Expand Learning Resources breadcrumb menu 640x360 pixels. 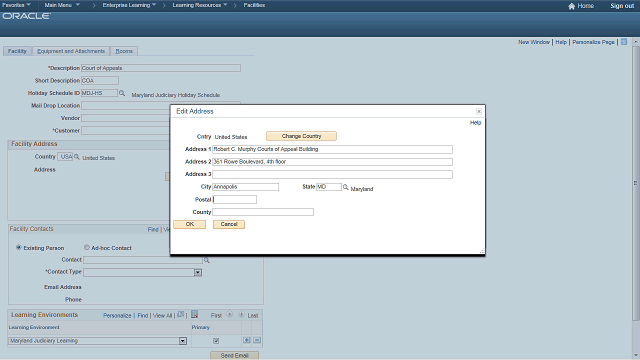[x=200, y=5]
